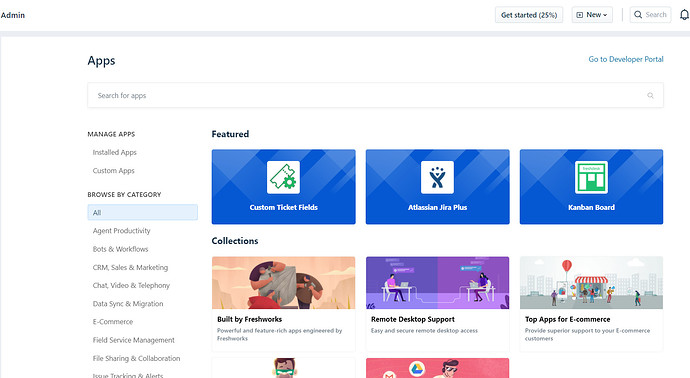Image resolution: width=690 pixels, height=378 pixels.
Task: Open Custom Apps section
Action: 114,171
